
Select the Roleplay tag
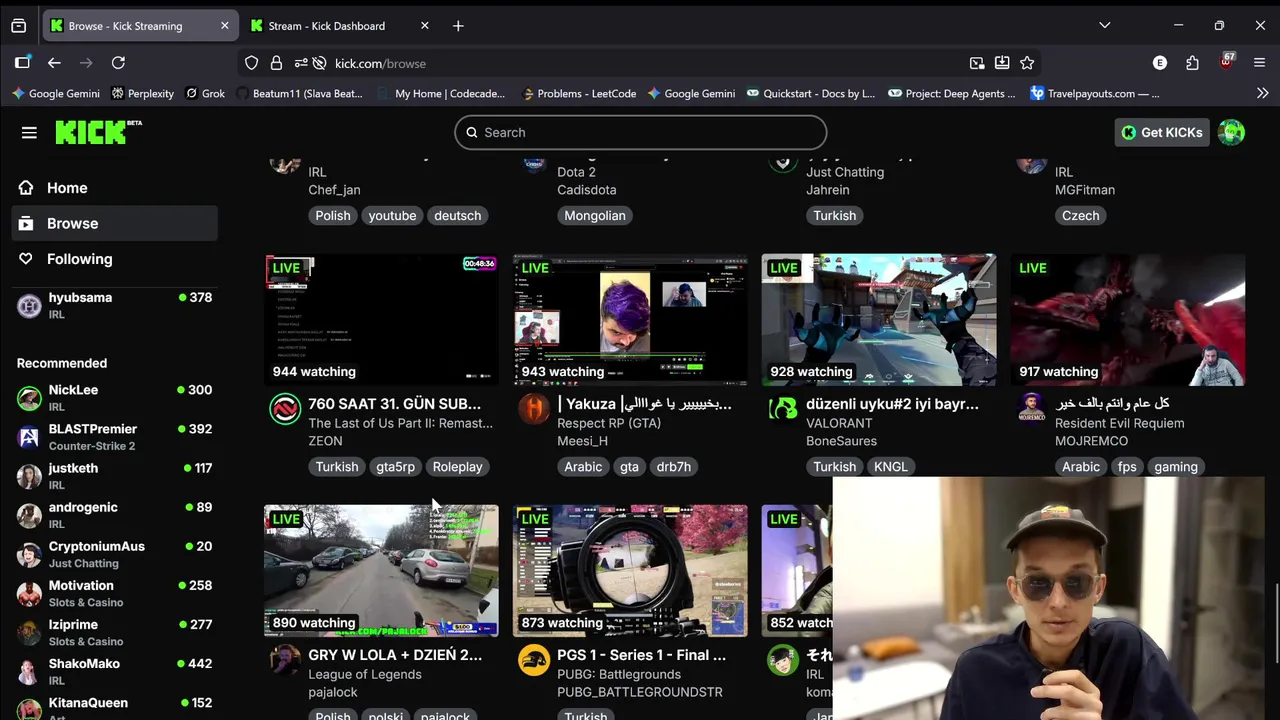(457, 467)
